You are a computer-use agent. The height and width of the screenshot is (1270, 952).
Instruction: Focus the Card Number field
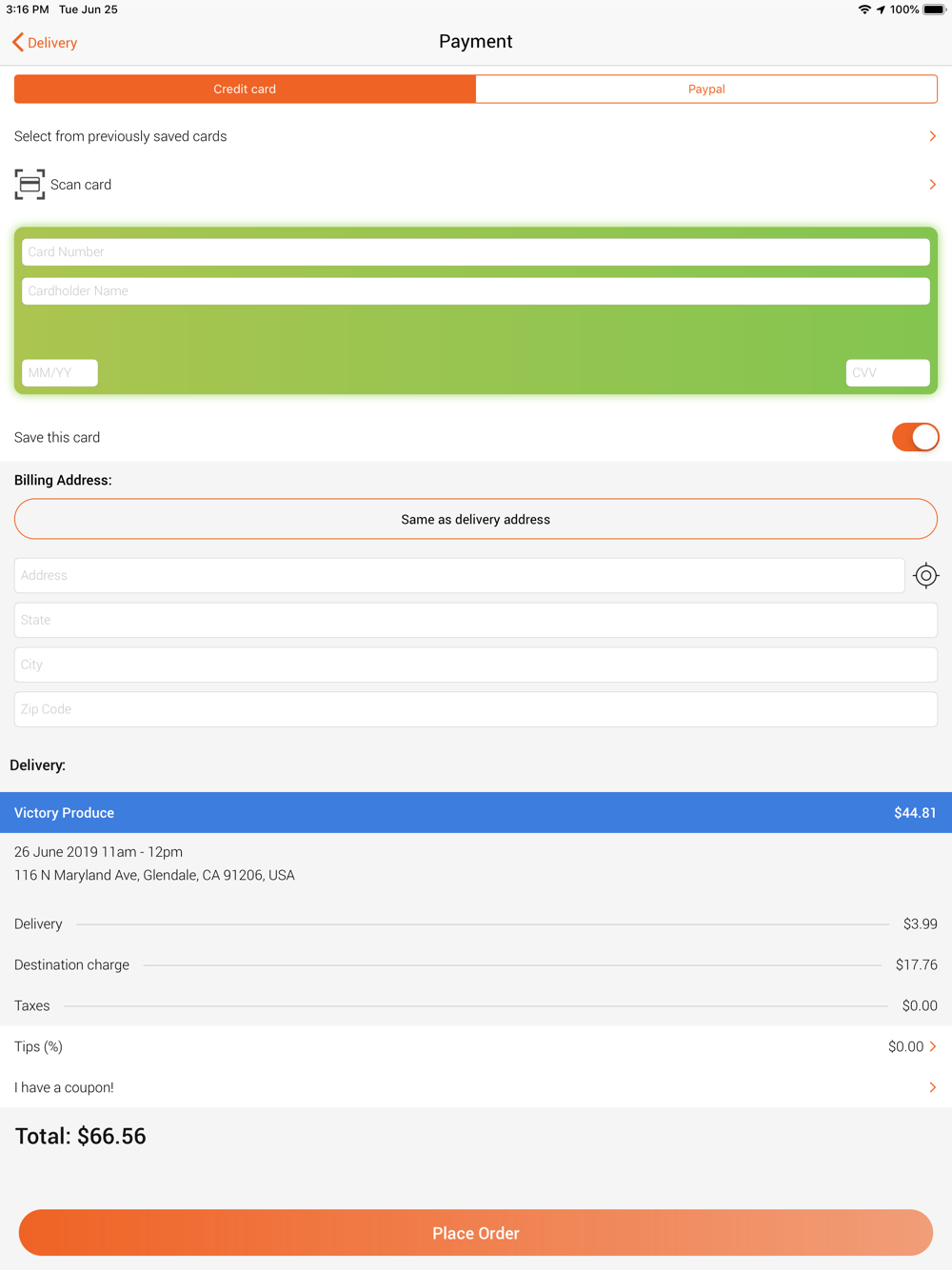476,252
